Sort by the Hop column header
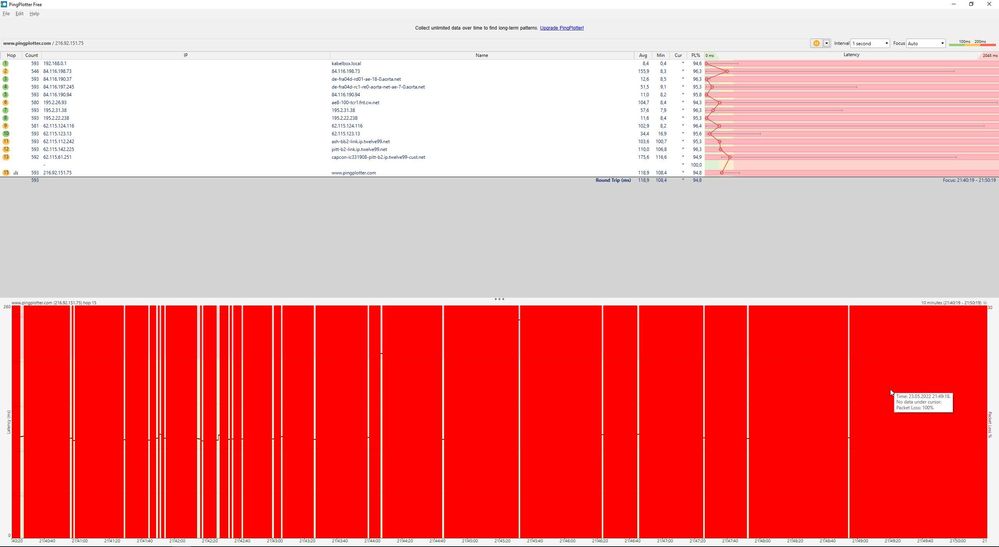Screen dimensions: 999x547 point(11,55)
